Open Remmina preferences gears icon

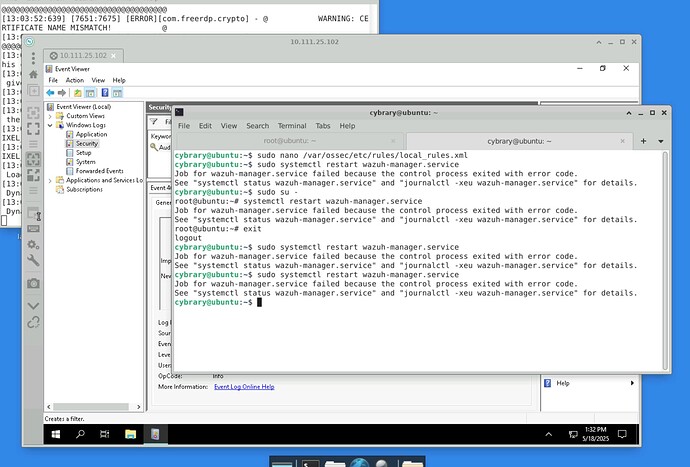[33, 244]
